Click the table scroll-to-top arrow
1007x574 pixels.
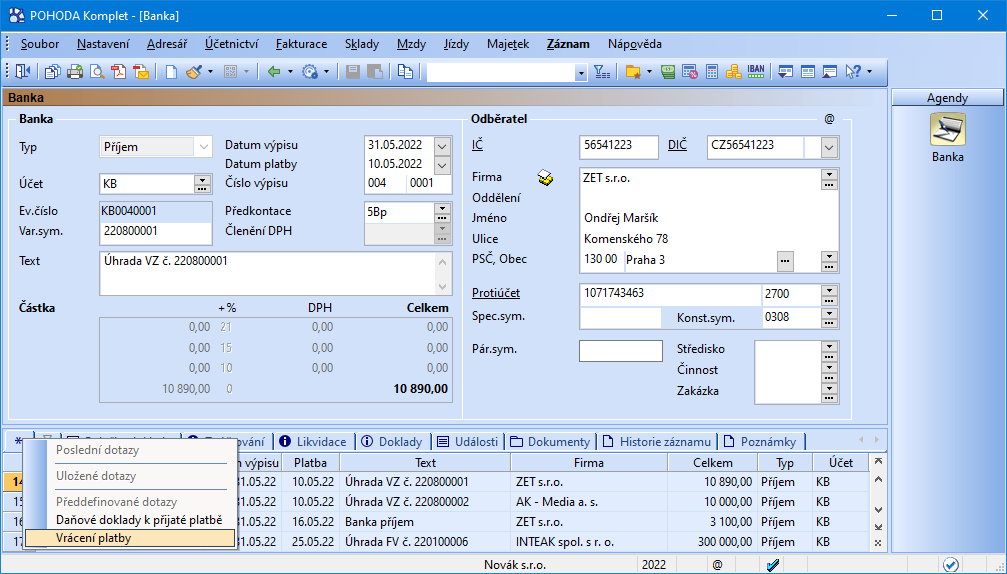tap(878, 462)
